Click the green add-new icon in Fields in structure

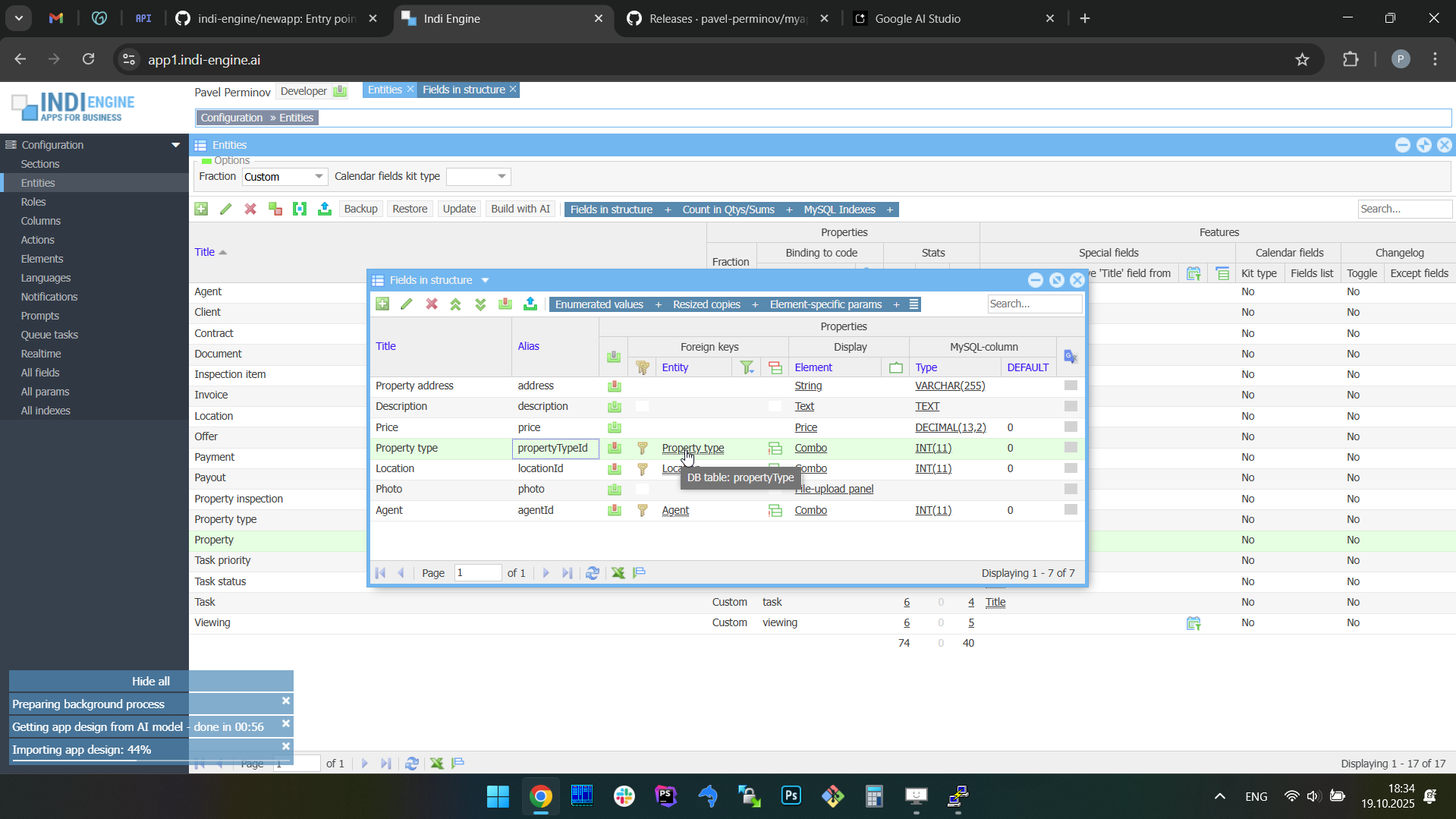coord(382,304)
